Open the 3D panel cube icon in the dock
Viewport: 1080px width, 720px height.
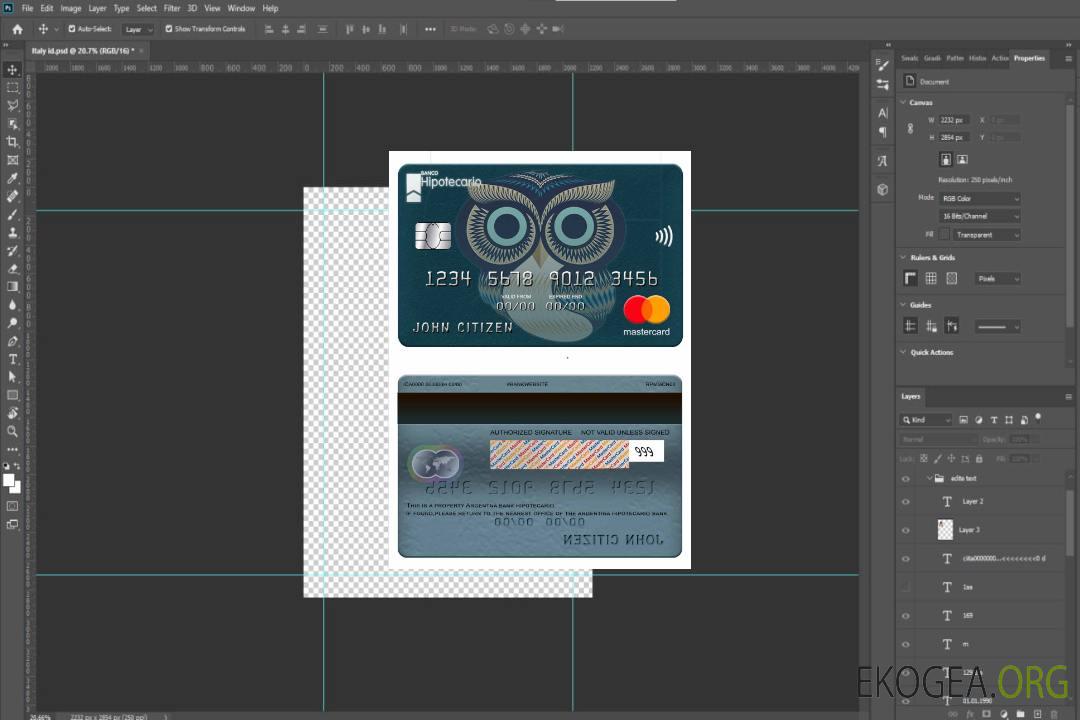click(882, 189)
